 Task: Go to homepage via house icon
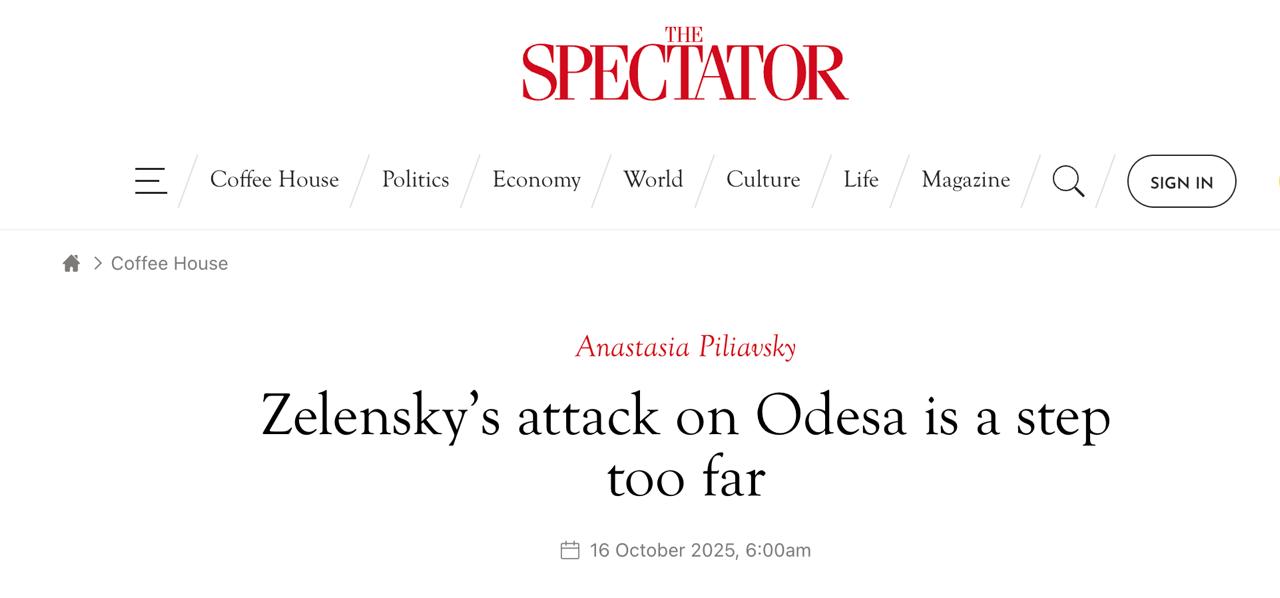[x=71, y=263]
